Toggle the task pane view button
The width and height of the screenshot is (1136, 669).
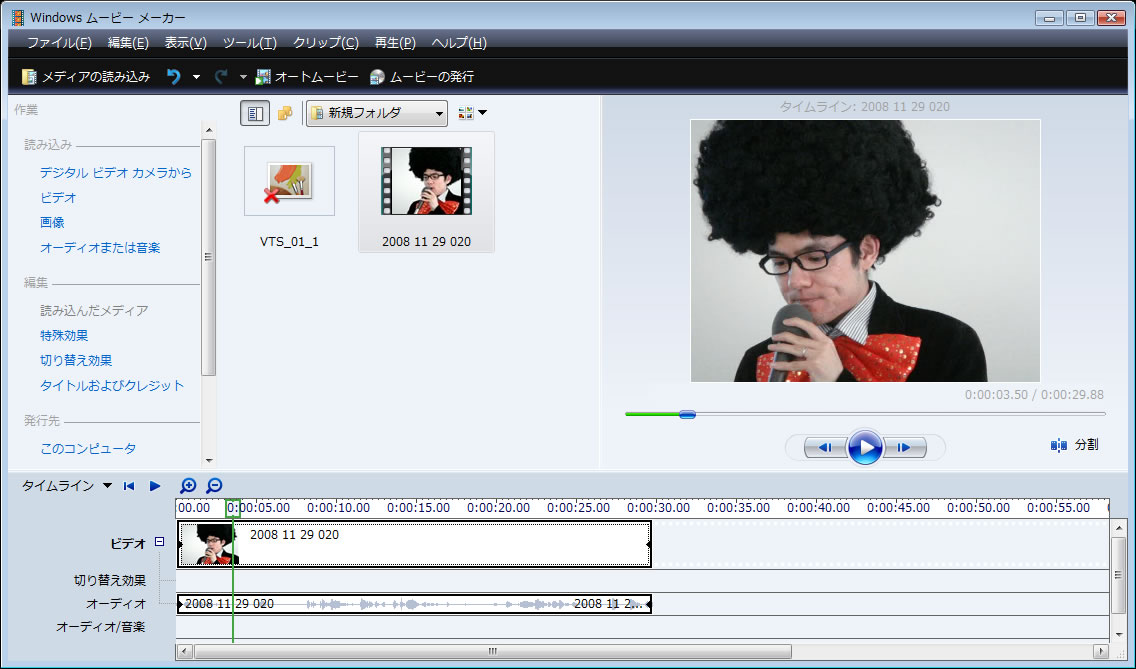coord(255,114)
